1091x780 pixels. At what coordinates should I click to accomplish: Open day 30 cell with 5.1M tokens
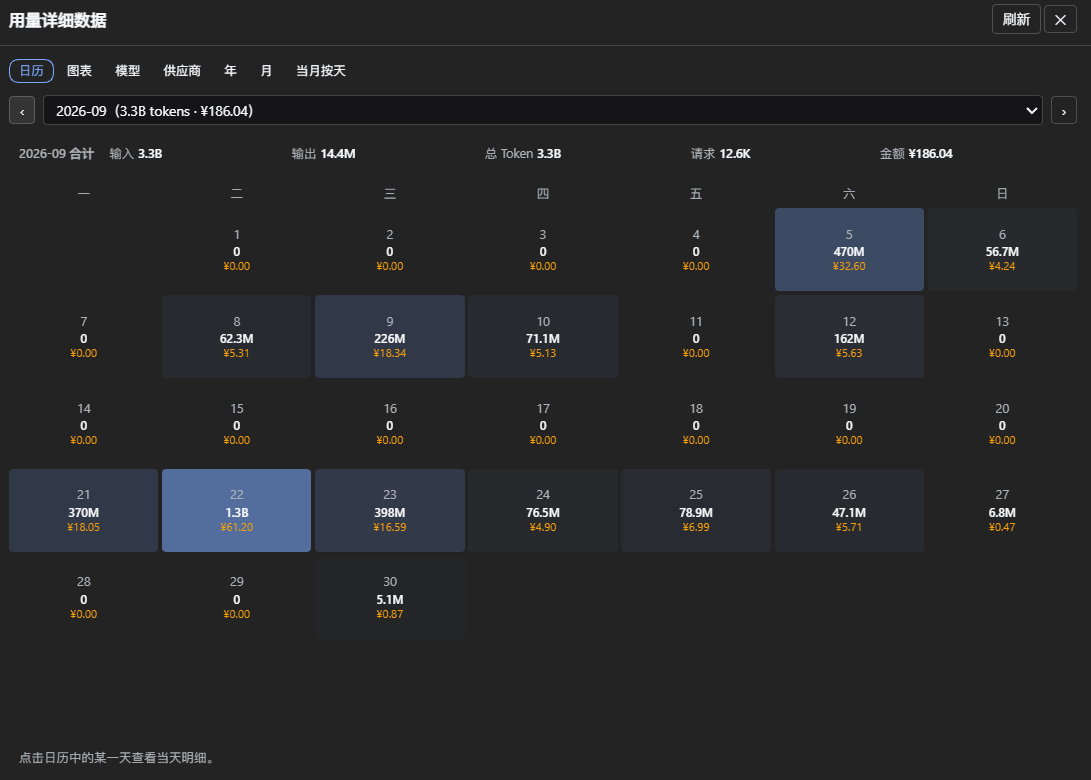pos(390,598)
